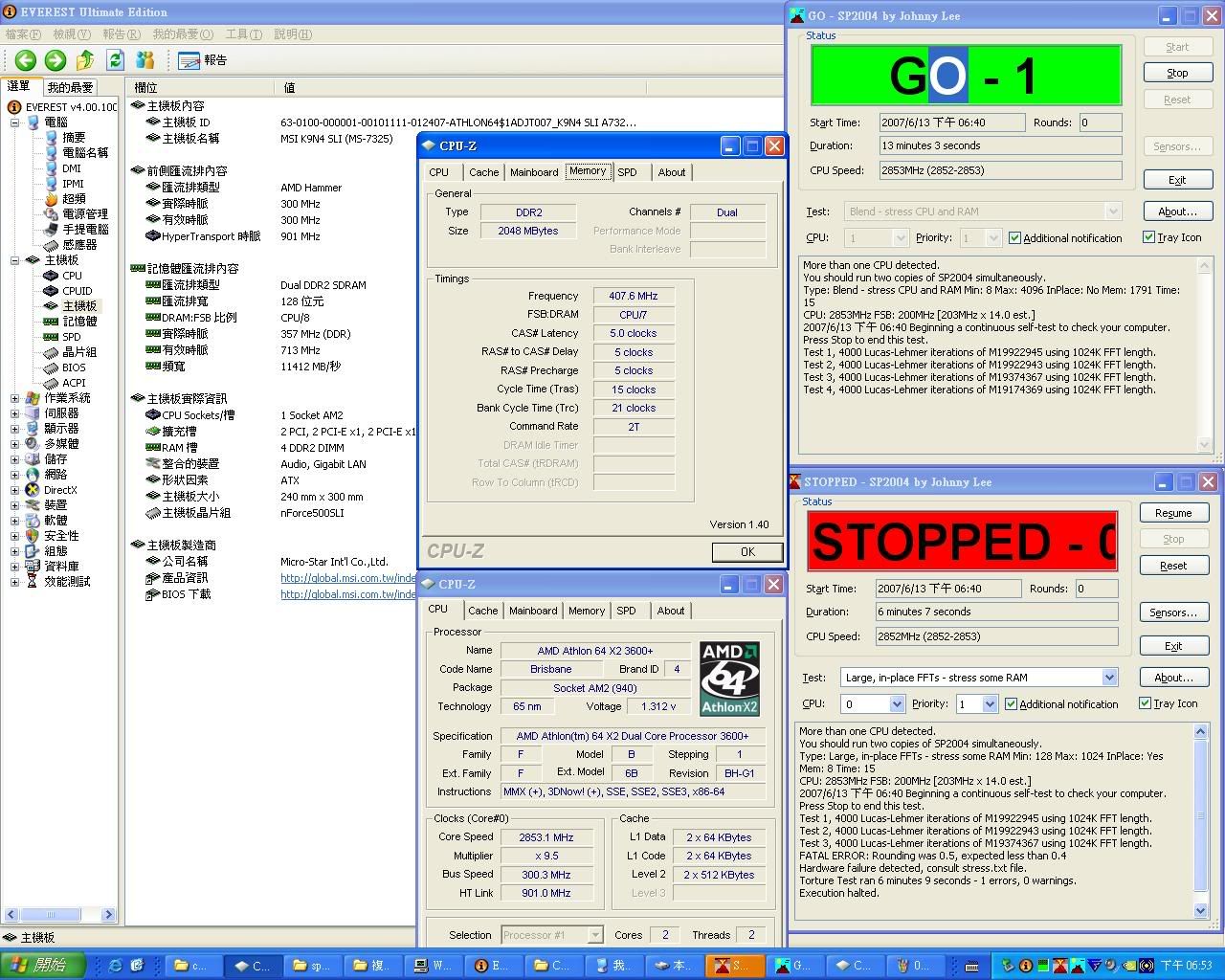1225x980 pixels.
Task: Click Sensors in the STOPPED SP2004 window
Action: [1173, 612]
